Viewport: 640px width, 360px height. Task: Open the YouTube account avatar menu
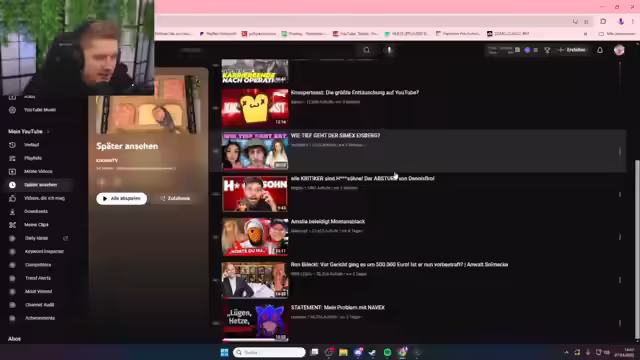tap(619, 50)
